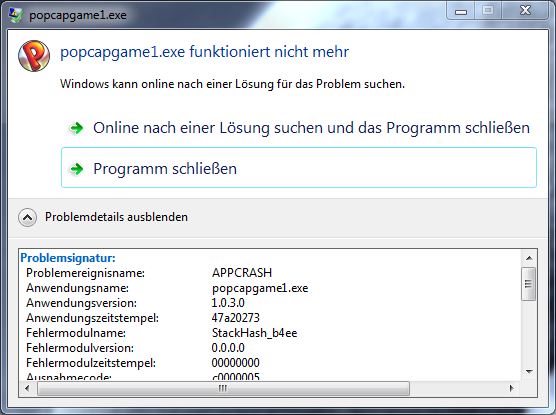This screenshot has width=556, height=415.
Task: Click 'Anwendungszeitstempel:' label
Action: [x=93, y=318]
